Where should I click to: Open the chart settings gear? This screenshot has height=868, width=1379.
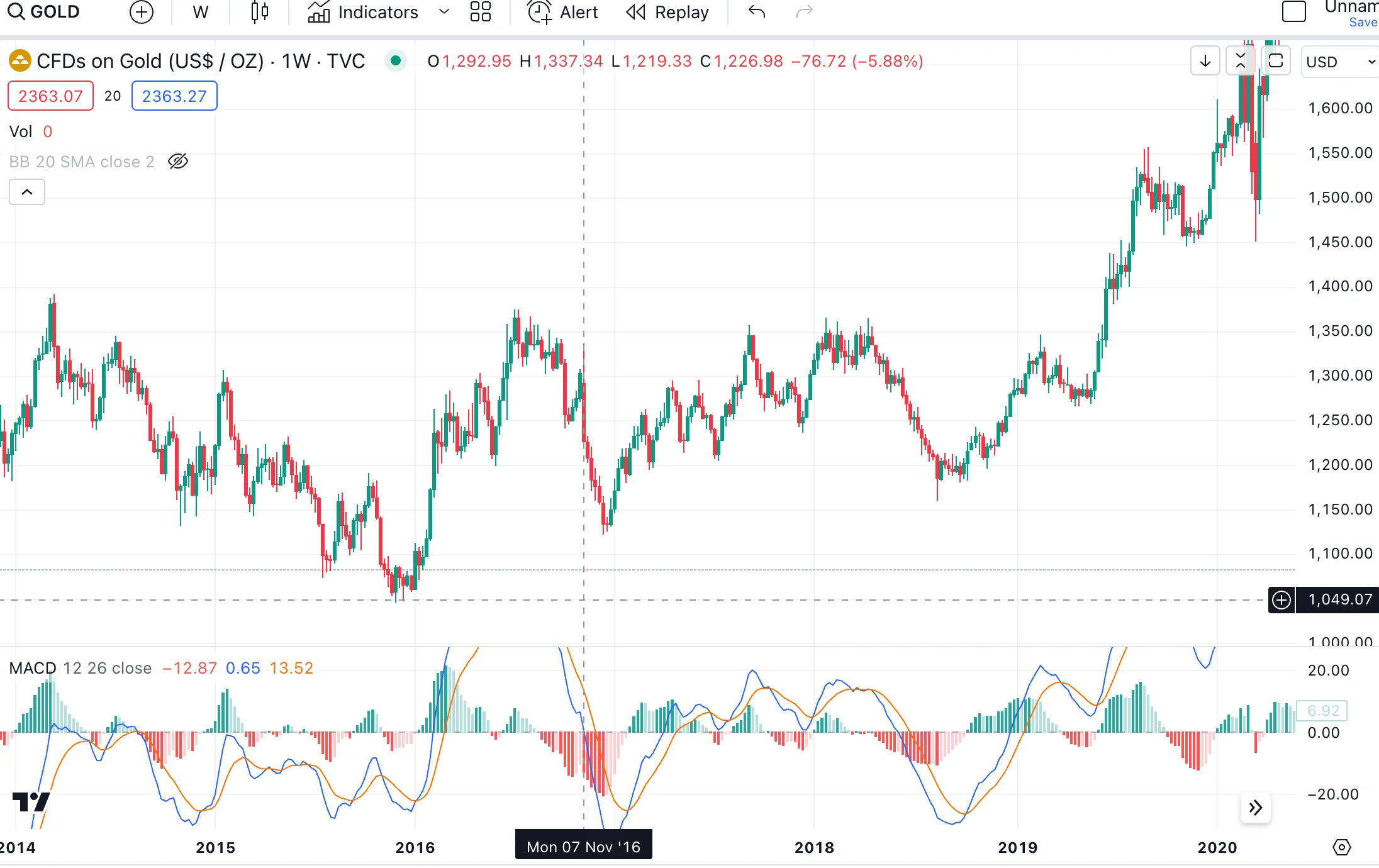click(x=1345, y=847)
